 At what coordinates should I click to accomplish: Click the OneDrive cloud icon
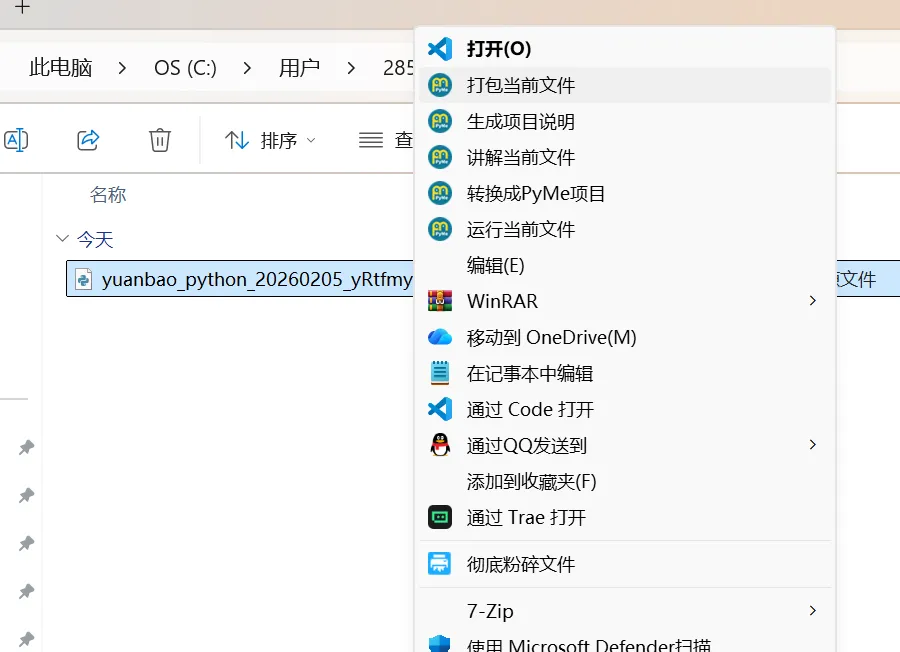tap(440, 337)
